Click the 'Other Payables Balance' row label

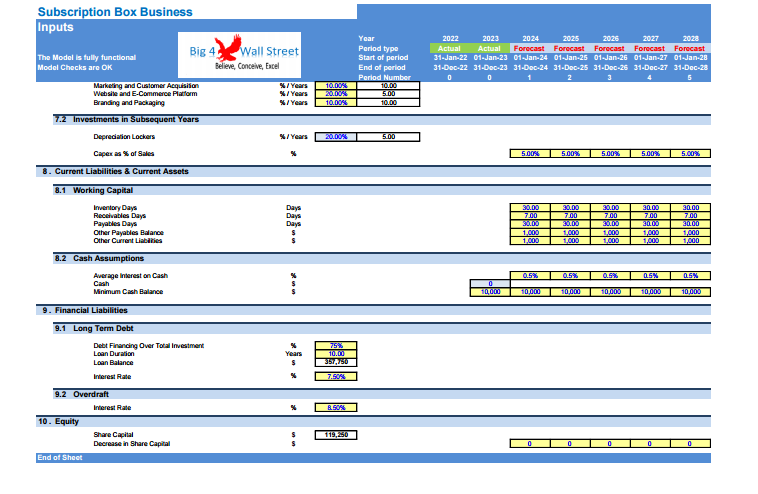(129, 232)
